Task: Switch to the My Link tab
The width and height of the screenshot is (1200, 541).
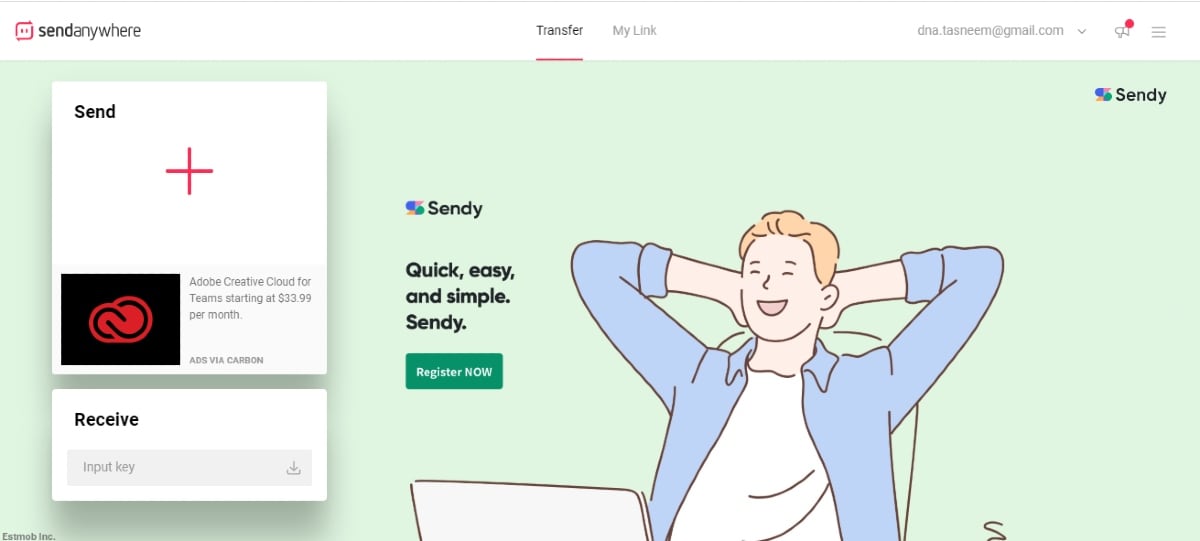Action: 635,31
